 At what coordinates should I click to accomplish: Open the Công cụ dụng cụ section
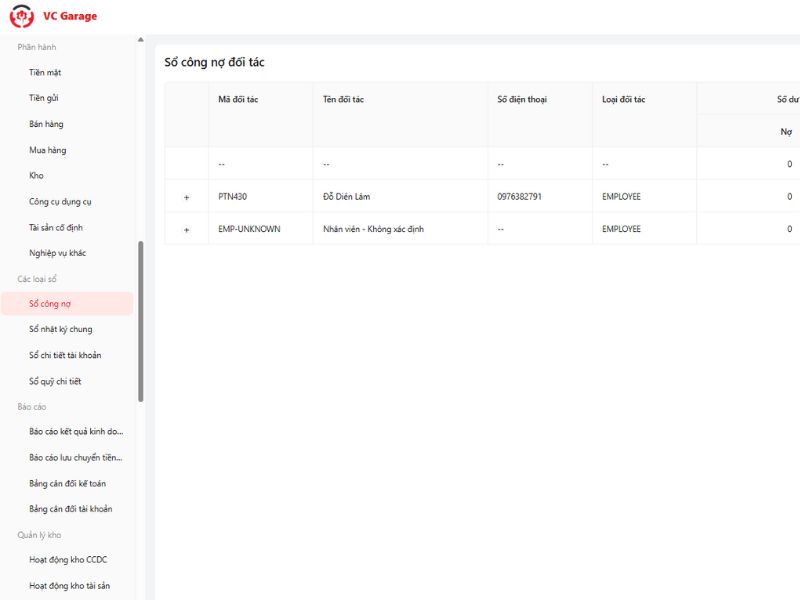pos(61,201)
